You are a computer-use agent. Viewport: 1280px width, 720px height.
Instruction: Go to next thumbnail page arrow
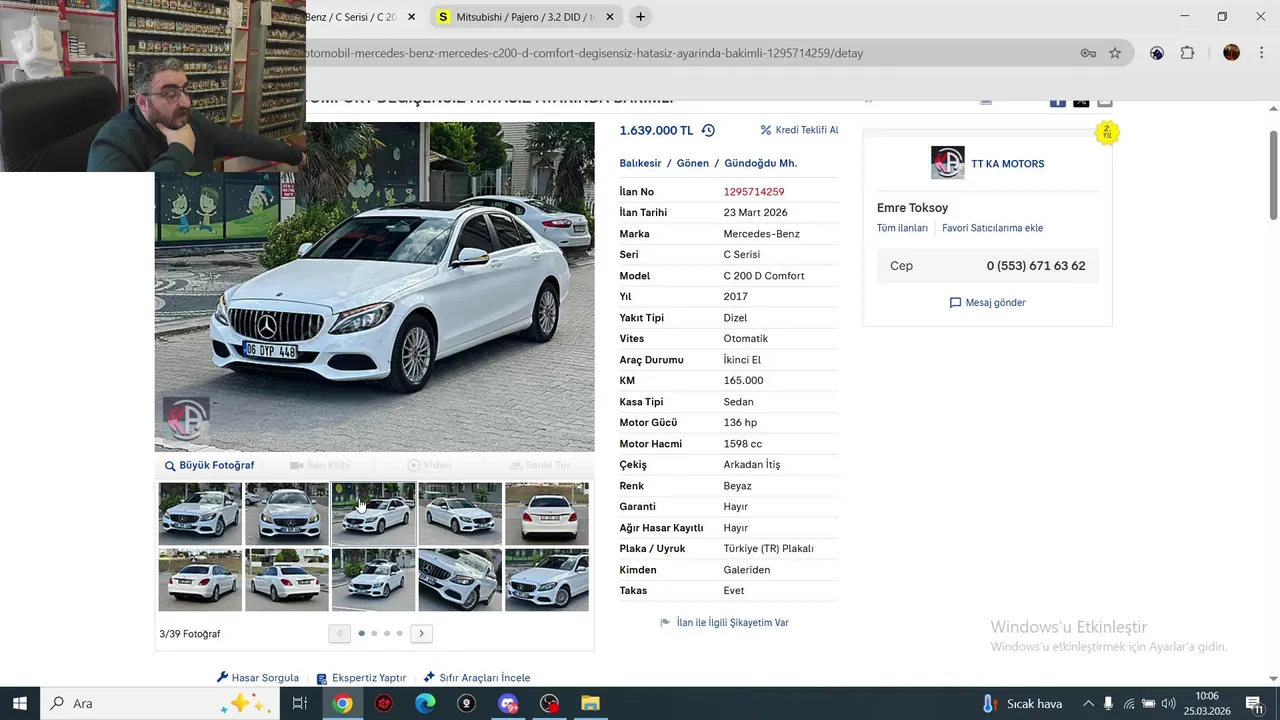point(422,633)
